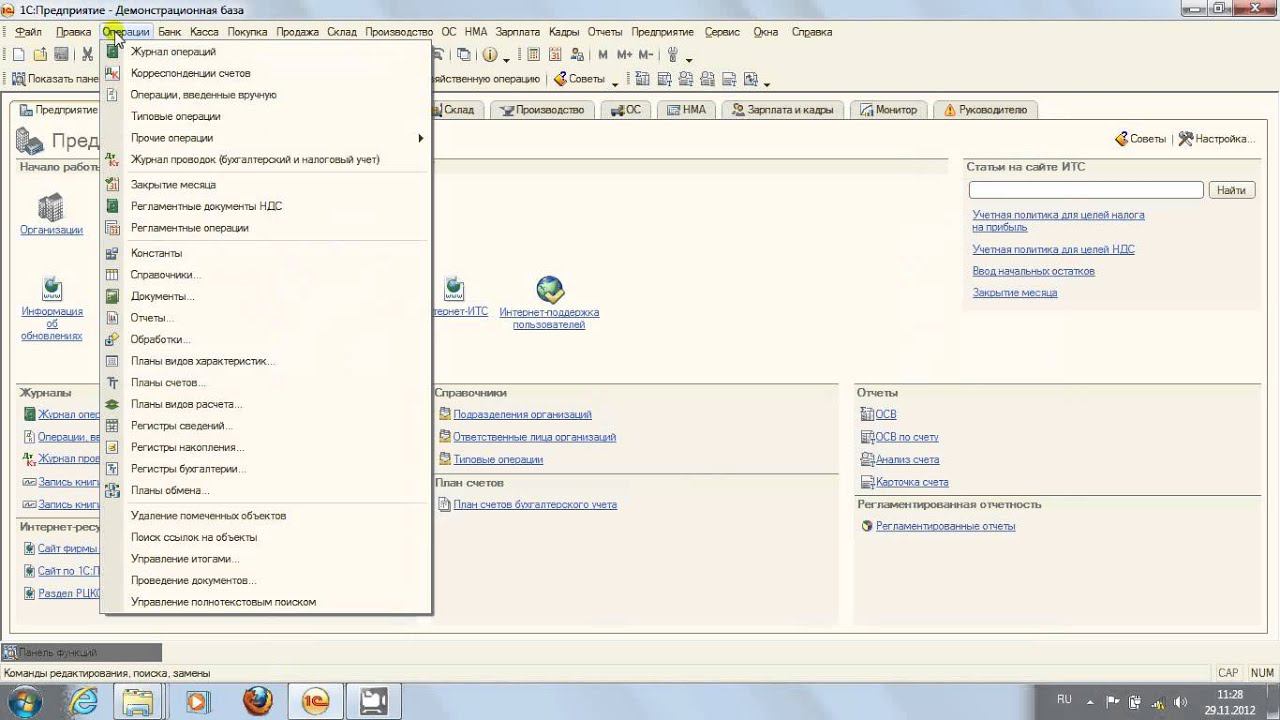Image resolution: width=1280 pixels, height=720 pixels.
Task: Select Обработки... menu item
Action: point(266,340)
